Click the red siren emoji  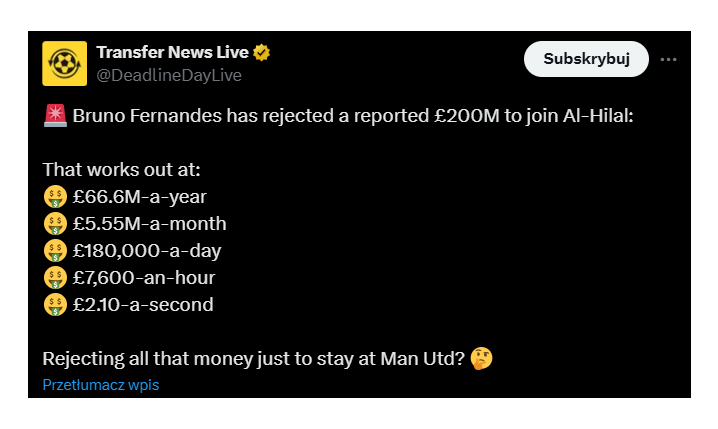click(55, 115)
